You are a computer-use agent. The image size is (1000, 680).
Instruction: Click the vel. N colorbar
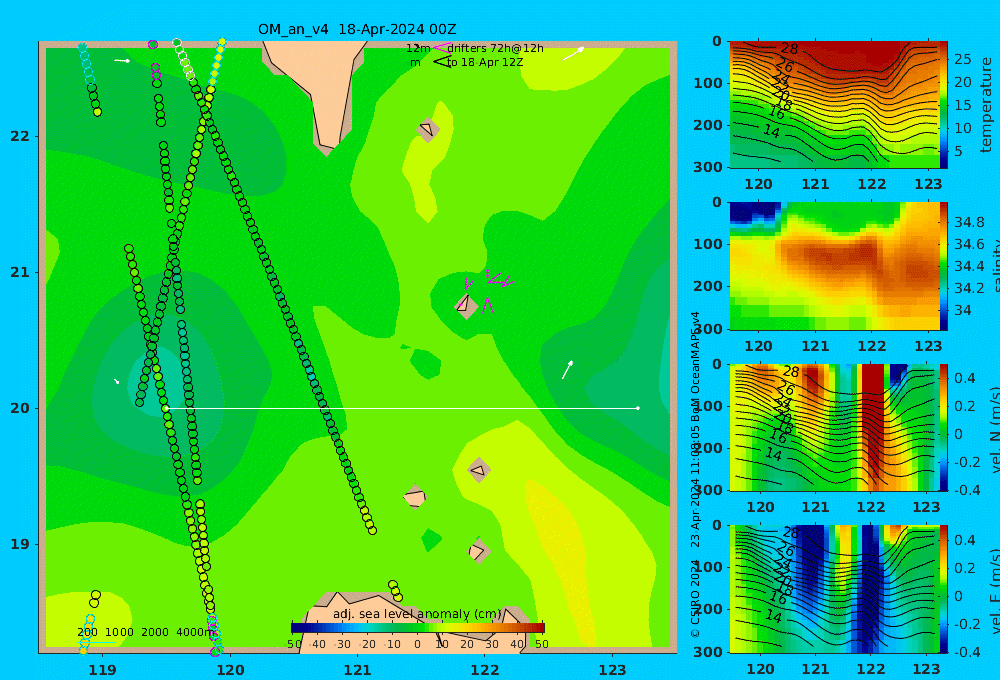tap(944, 427)
